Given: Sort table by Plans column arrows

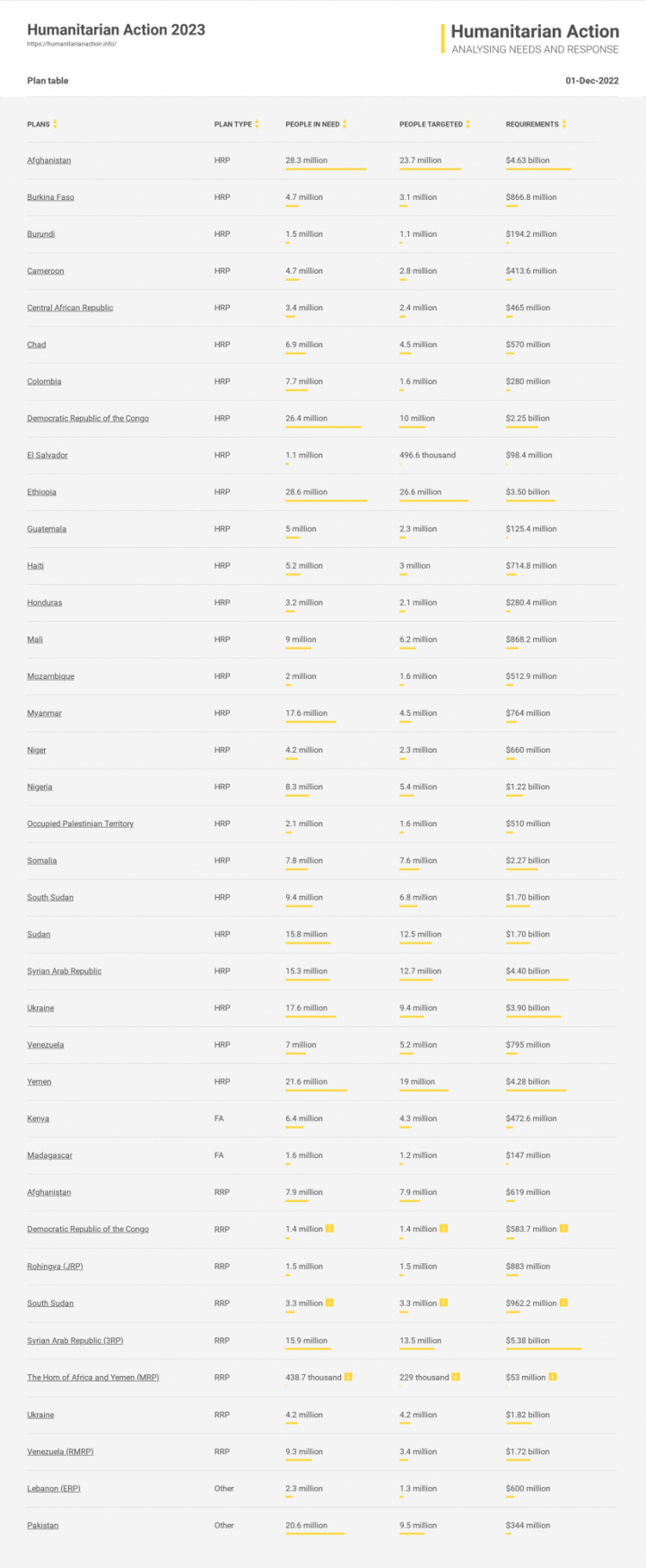Looking at the screenshot, I should point(55,124).
